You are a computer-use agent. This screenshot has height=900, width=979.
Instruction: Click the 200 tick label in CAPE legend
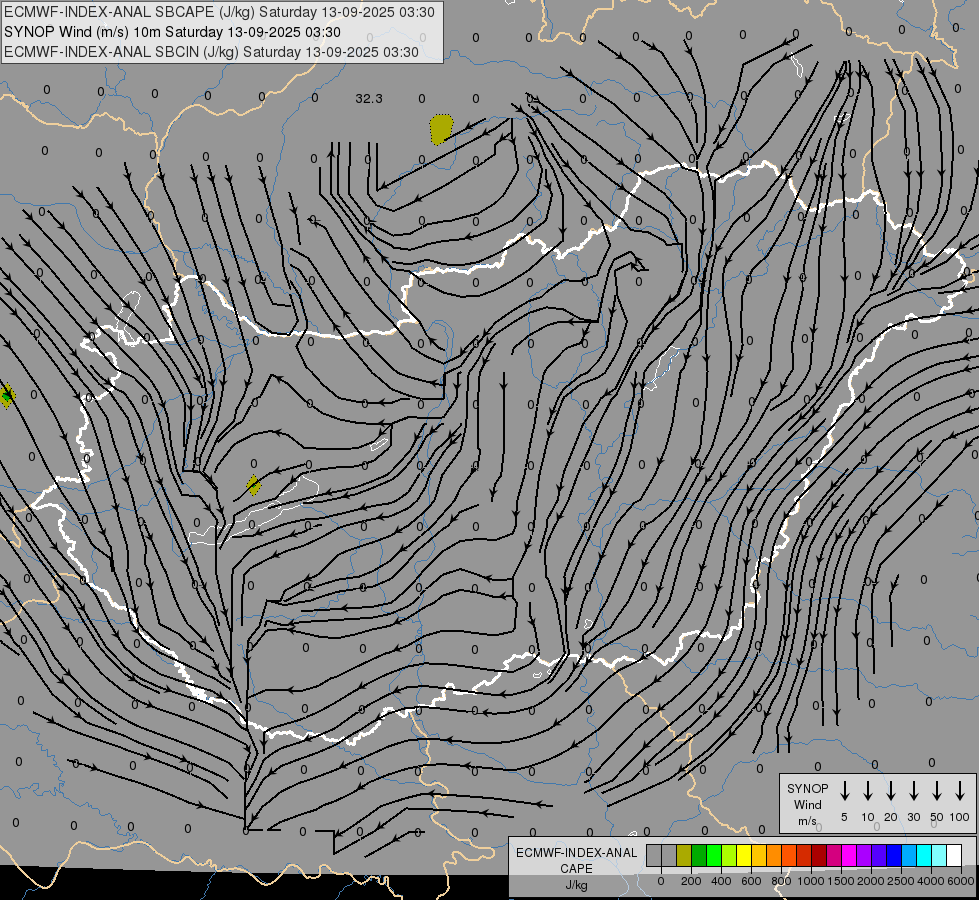tap(691, 881)
